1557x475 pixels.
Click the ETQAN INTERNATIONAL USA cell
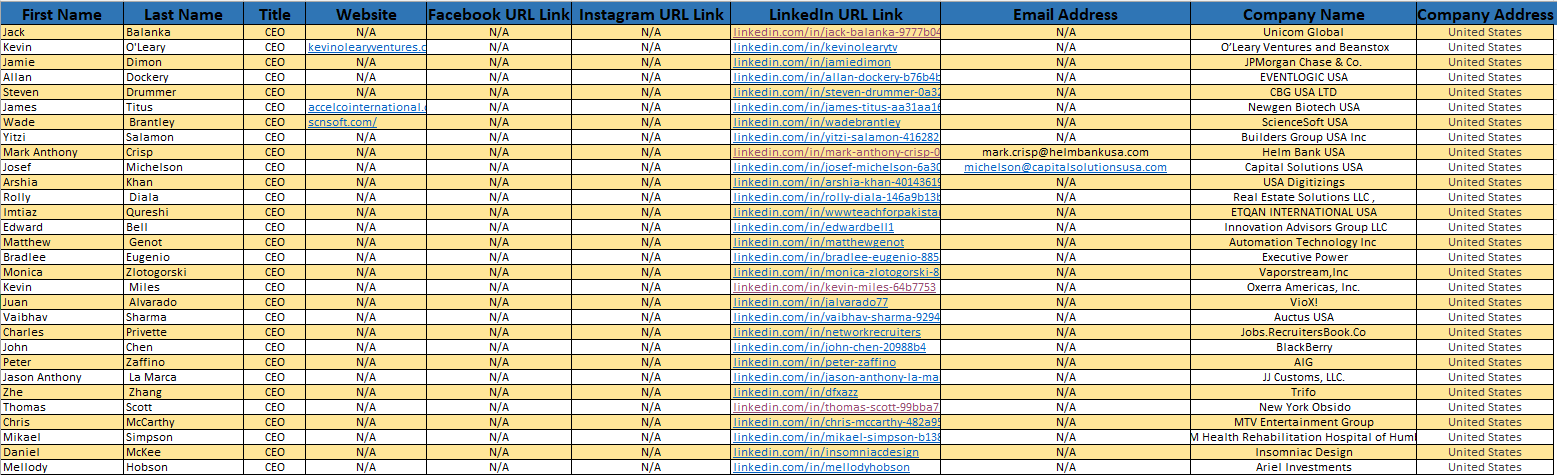click(1303, 212)
